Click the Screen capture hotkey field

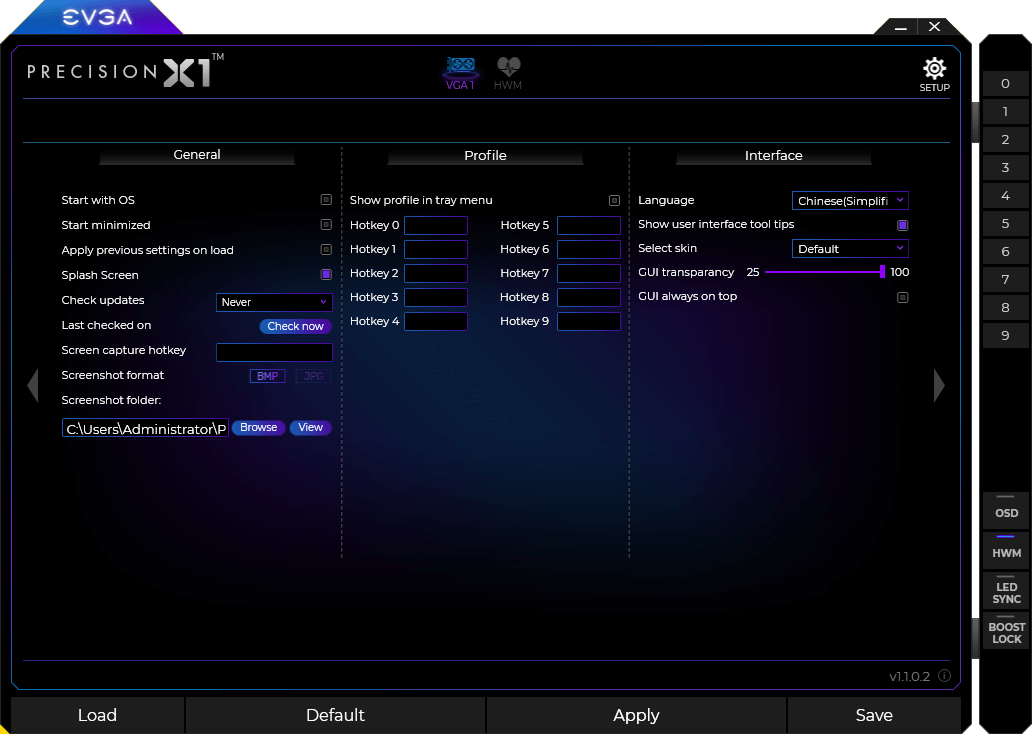(274, 352)
